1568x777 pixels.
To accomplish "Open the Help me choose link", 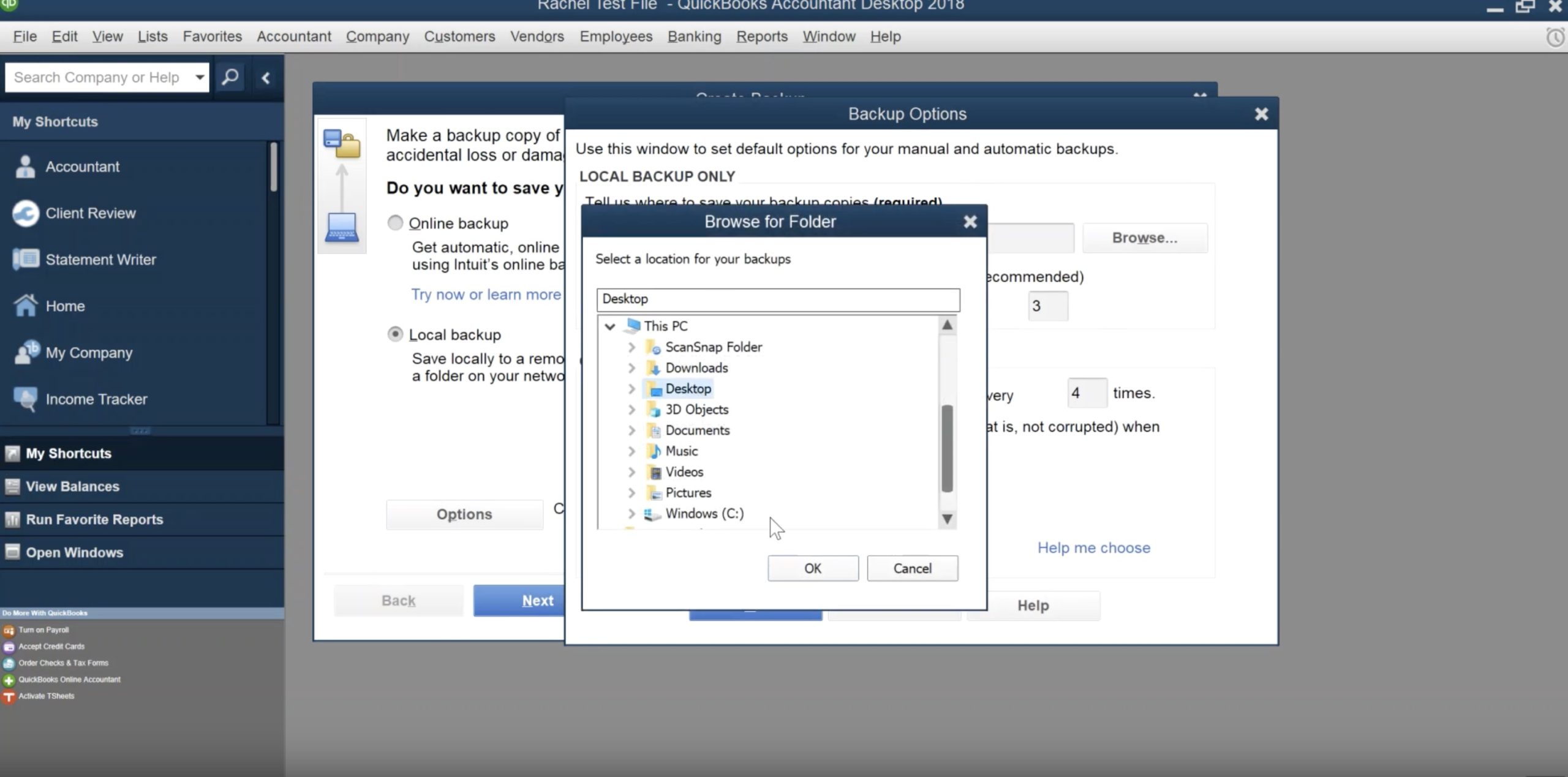I will [1094, 547].
